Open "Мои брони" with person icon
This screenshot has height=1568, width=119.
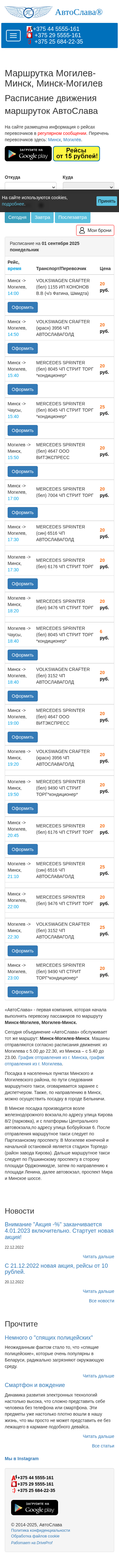(x=95, y=230)
